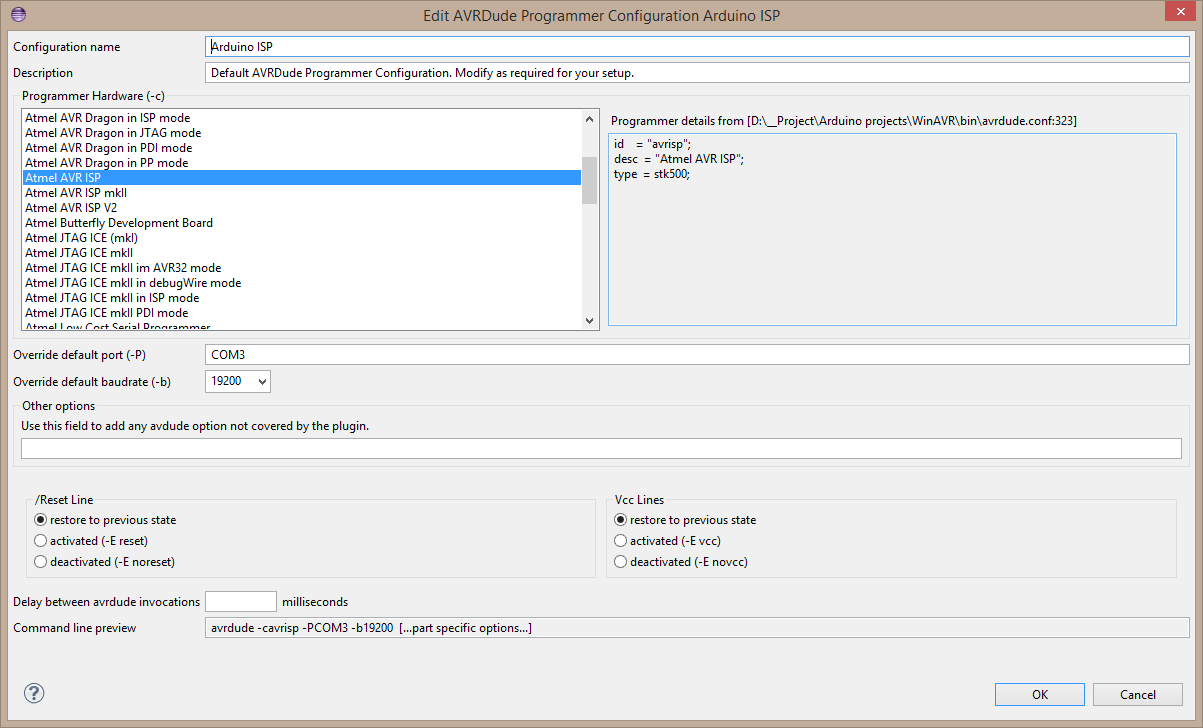Pick Atmel JTAG ICE mkII in debugWire mode
Screen dimensions: 1203x728
click(x=132, y=283)
